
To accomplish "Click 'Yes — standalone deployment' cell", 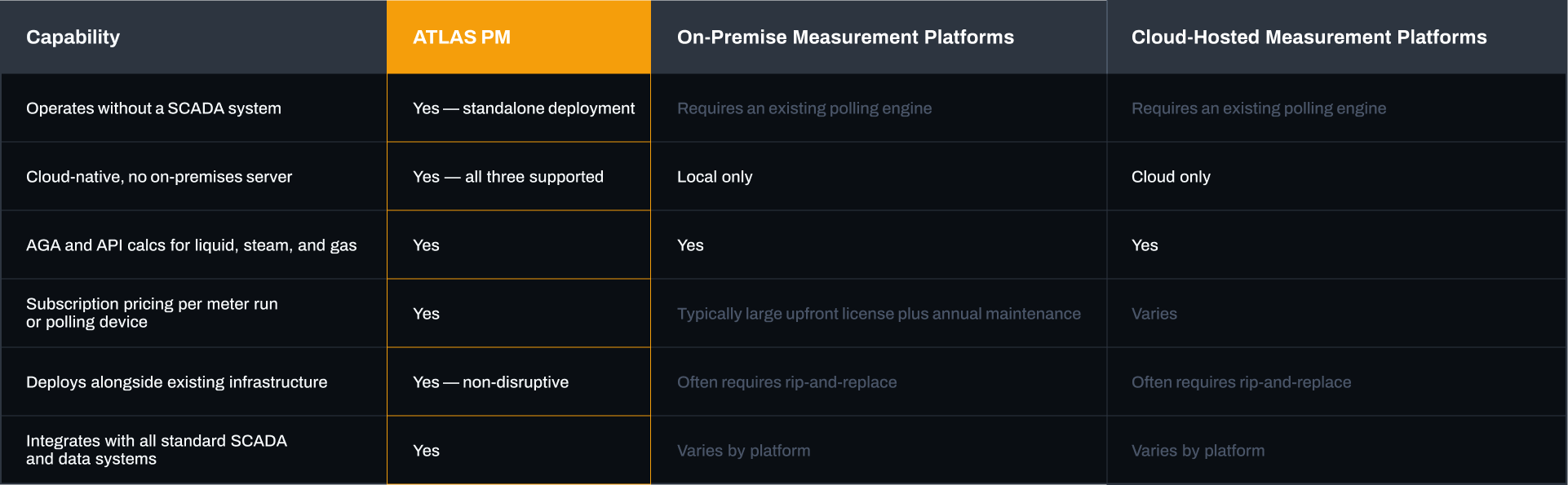I will pos(523,108).
